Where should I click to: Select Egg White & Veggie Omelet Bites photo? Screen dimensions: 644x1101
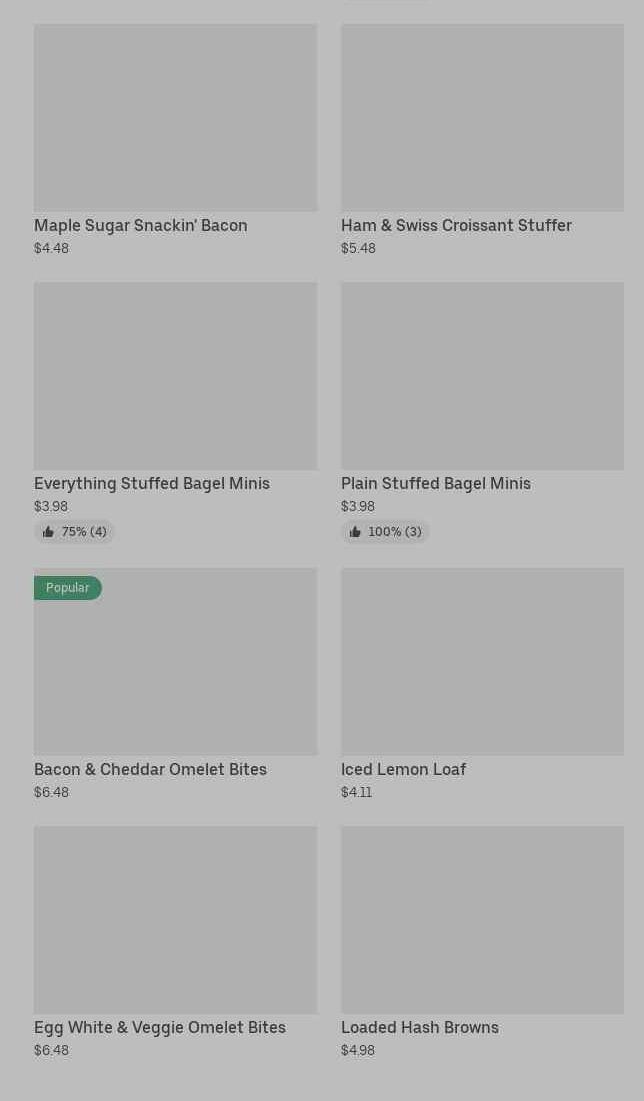tap(175, 919)
